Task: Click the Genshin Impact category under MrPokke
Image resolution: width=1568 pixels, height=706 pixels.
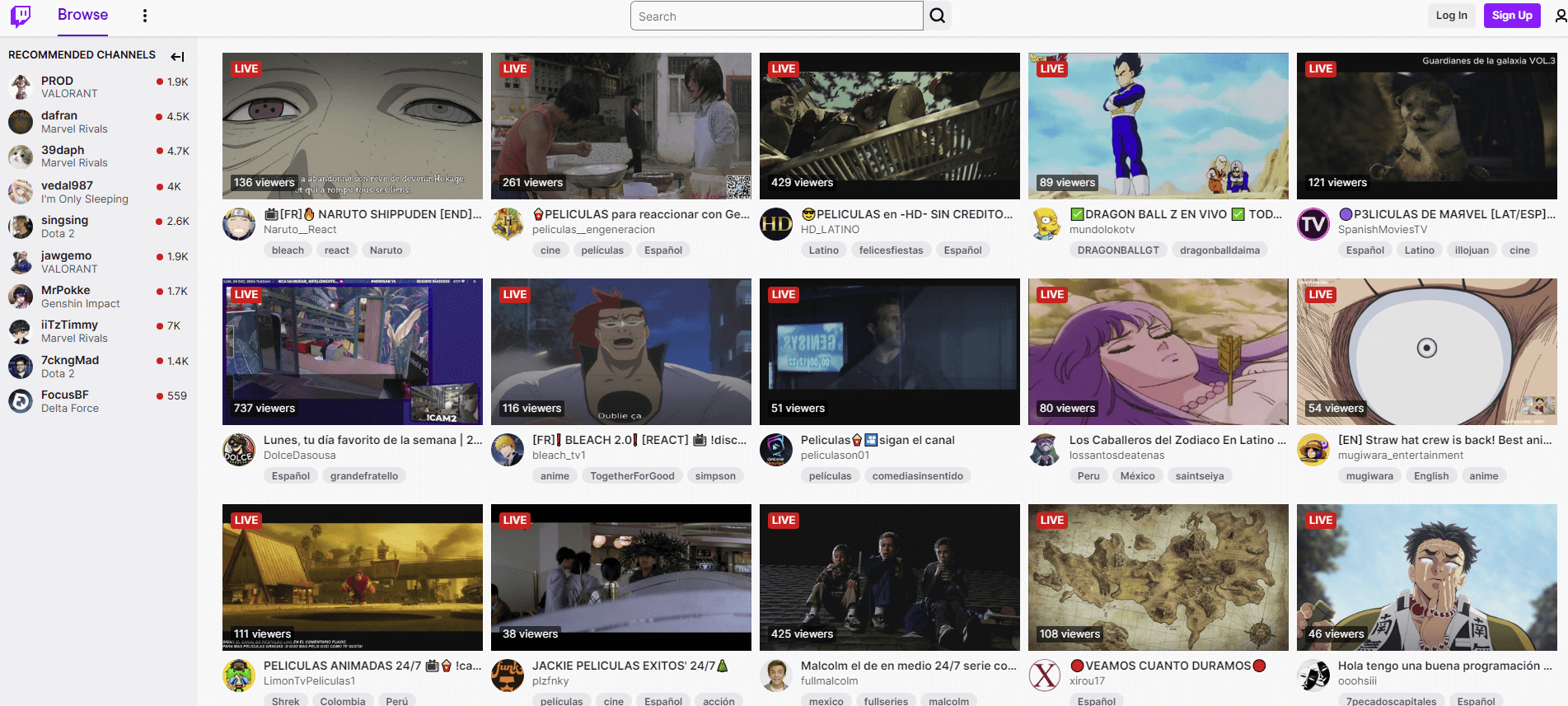Action: point(81,304)
